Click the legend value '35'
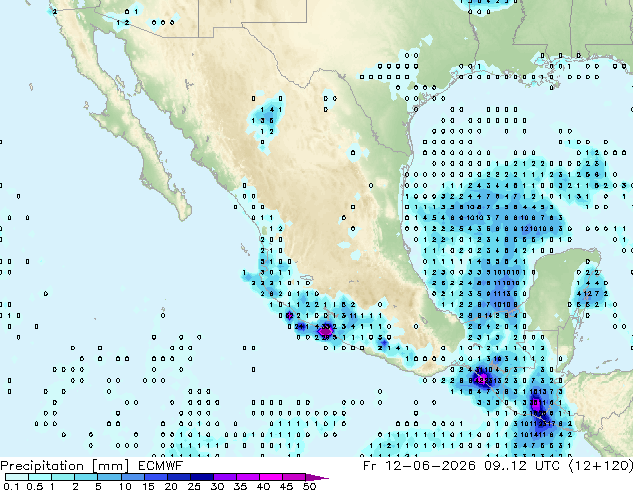 point(240,486)
